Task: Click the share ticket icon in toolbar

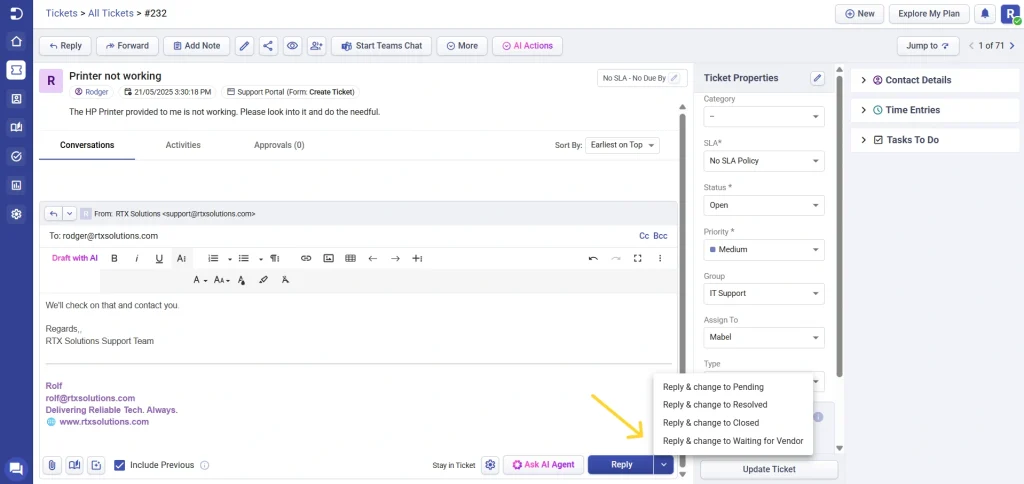Action: 268,46
